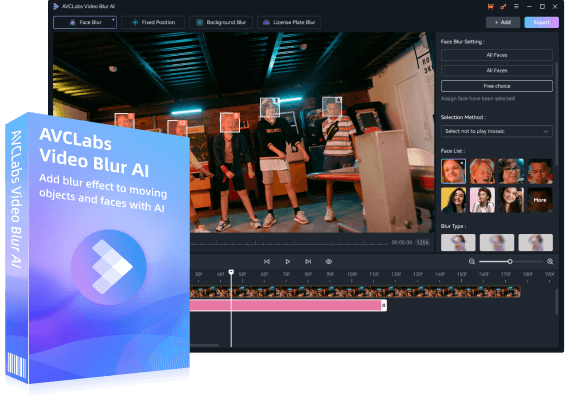Click the + Add button
Viewport: 580px width, 400px height.
coord(503,22)
